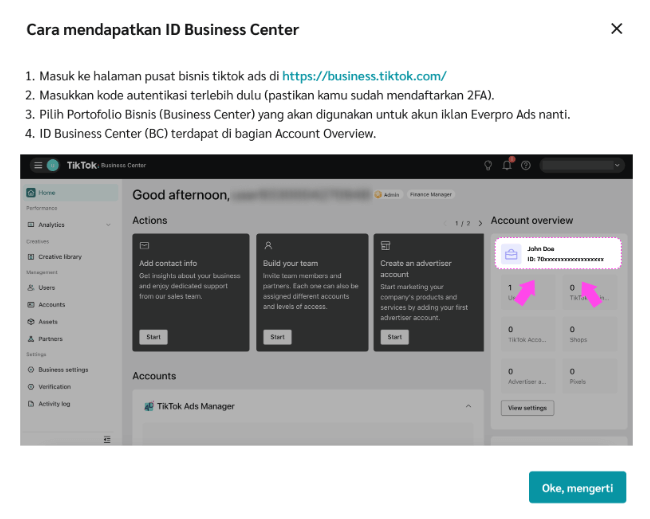Click the Pixels count tile
The height and width of the screenshot is (519, 650).
point(589,376)
